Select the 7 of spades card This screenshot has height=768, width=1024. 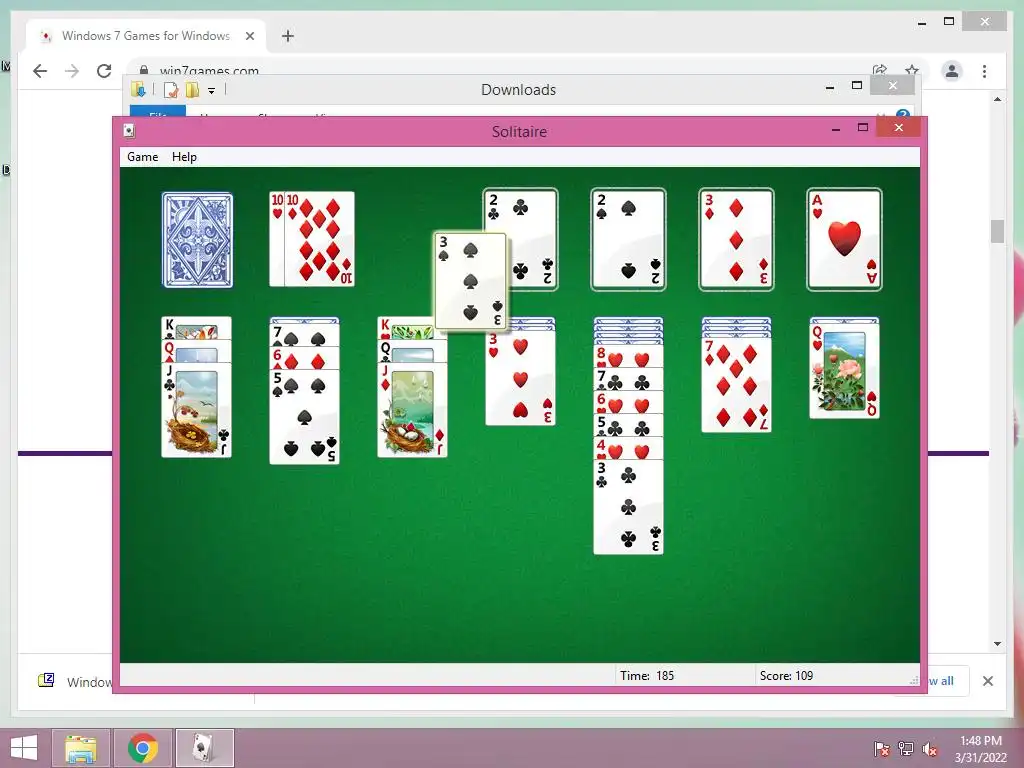click(304, 335)
